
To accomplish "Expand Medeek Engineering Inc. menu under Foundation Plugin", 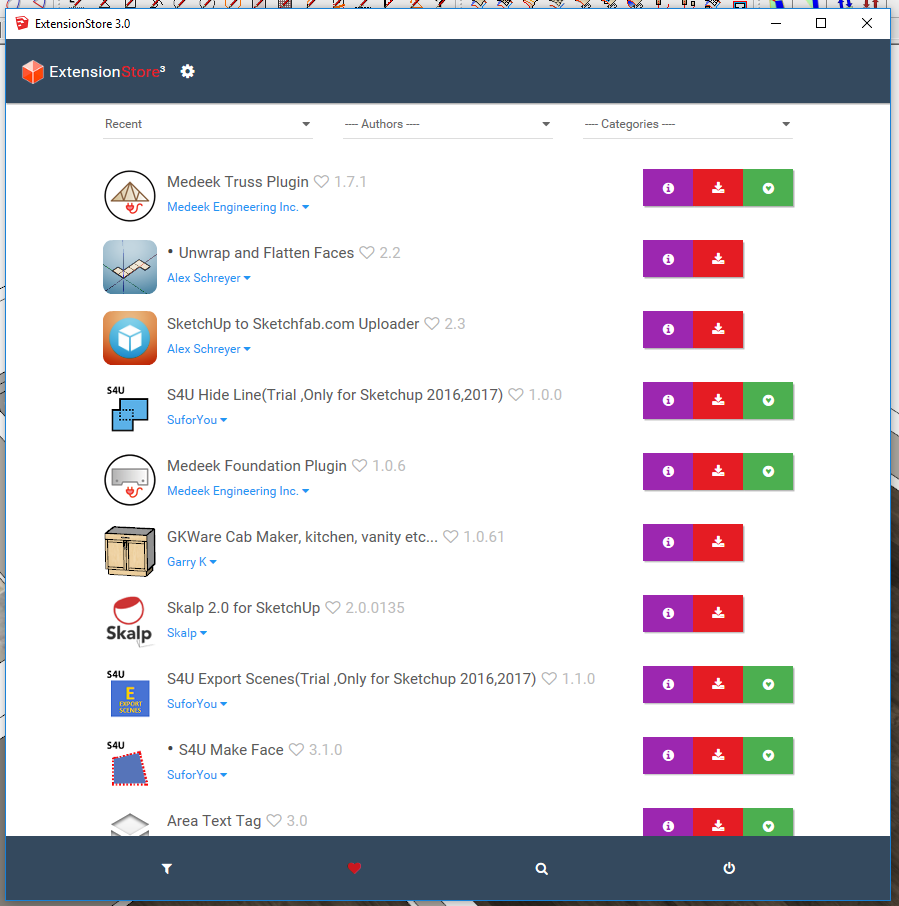I will (238, 491).
